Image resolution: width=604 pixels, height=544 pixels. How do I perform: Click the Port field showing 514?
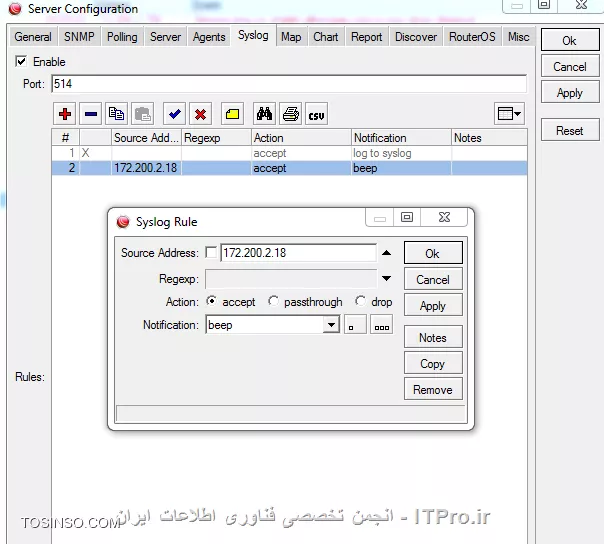click(x=289, y=84)
